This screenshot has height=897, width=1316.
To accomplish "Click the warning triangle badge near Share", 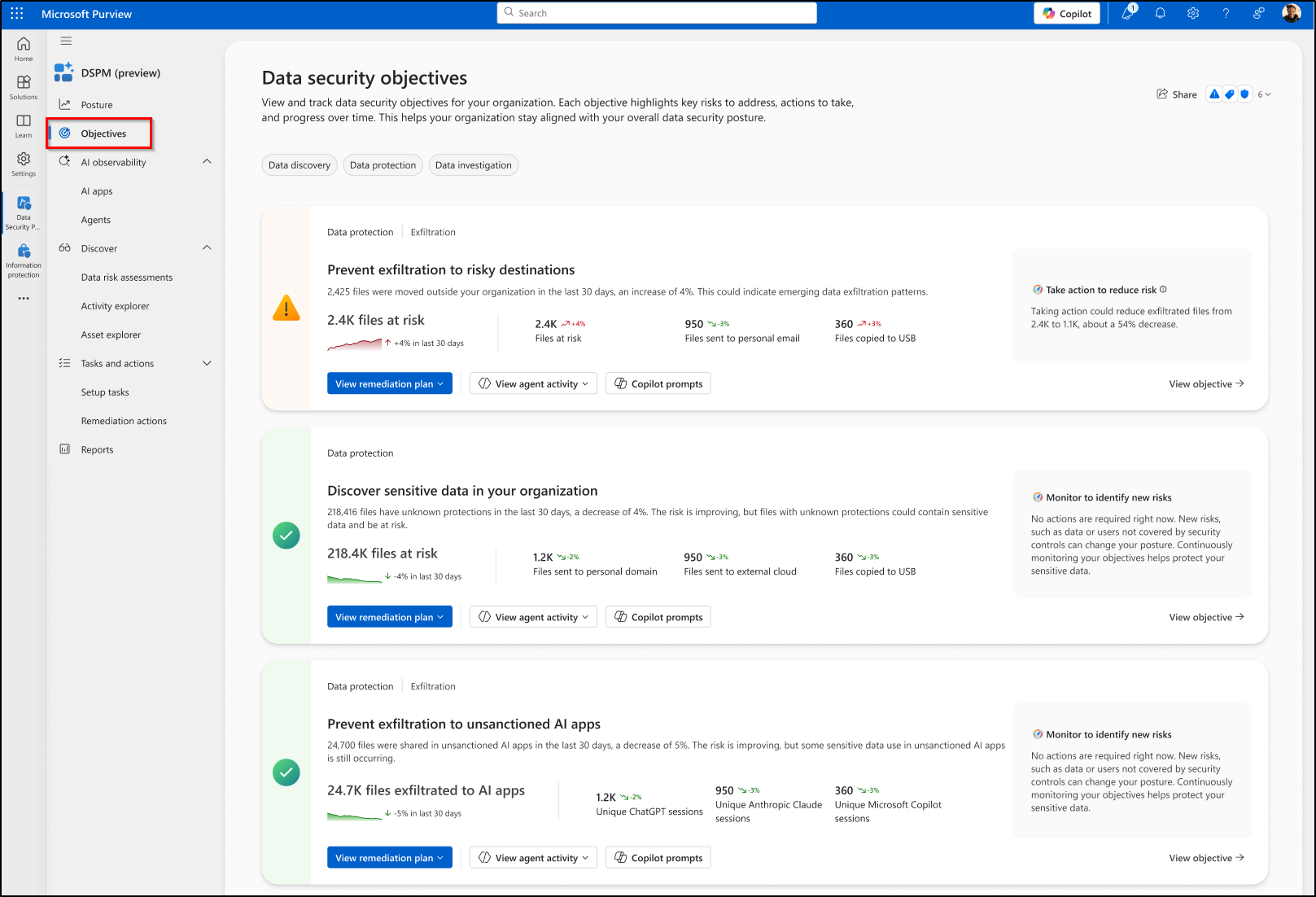I will click(1214, 94).
